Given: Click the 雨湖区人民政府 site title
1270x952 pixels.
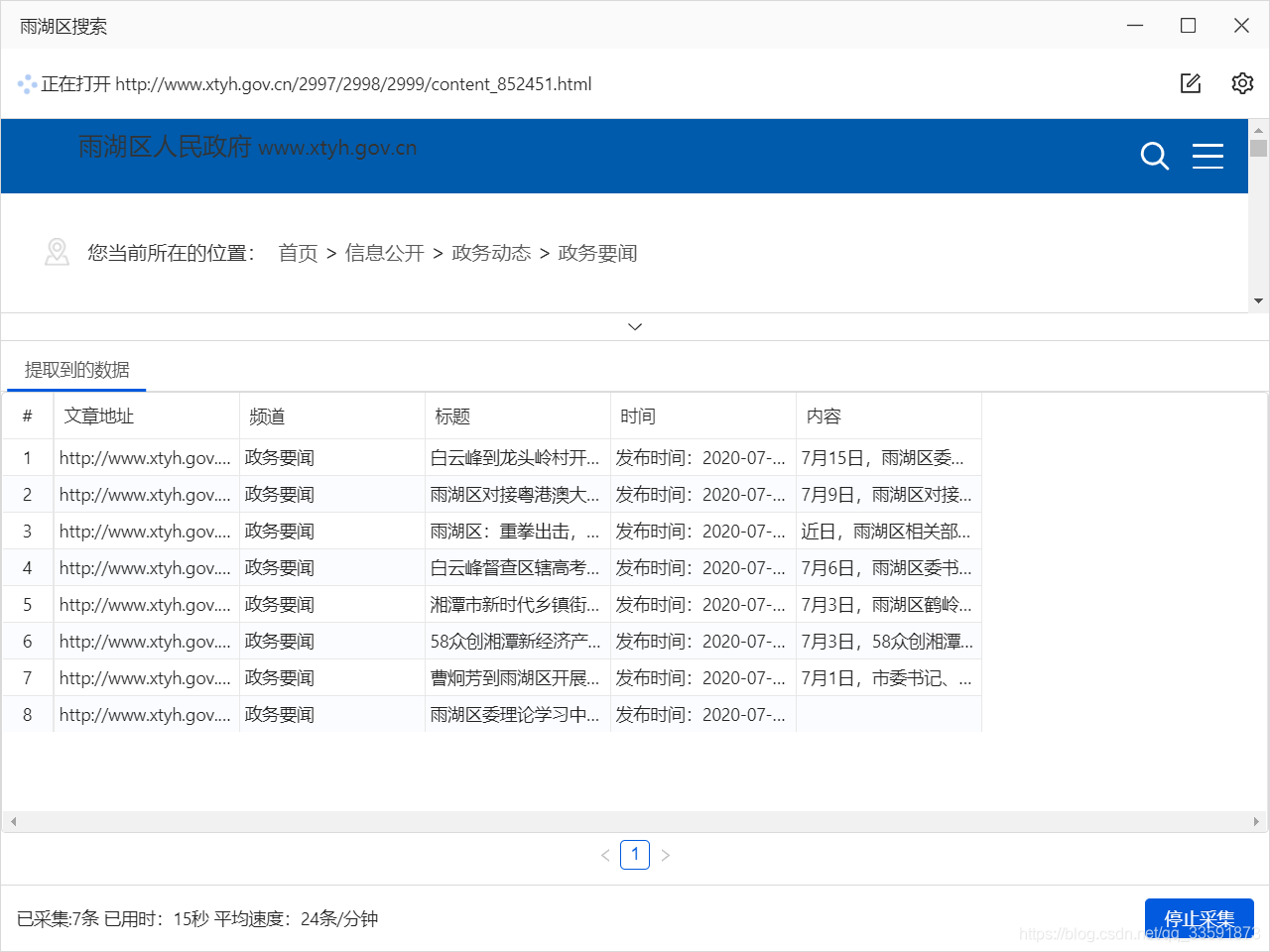Looking at the screenshot, I should coord(165,147).
